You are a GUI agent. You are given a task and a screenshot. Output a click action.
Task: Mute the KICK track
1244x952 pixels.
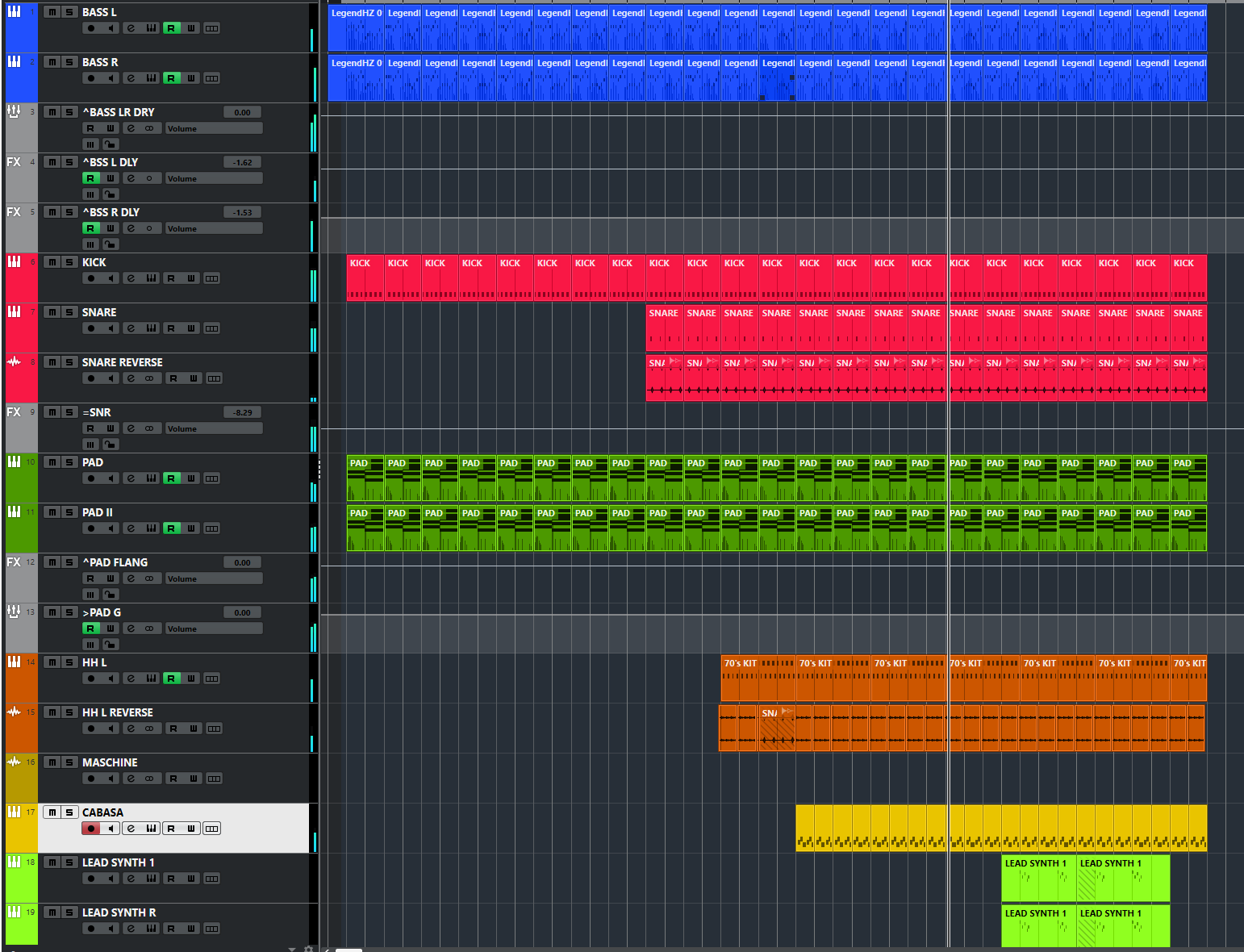(x=52, y=262)
